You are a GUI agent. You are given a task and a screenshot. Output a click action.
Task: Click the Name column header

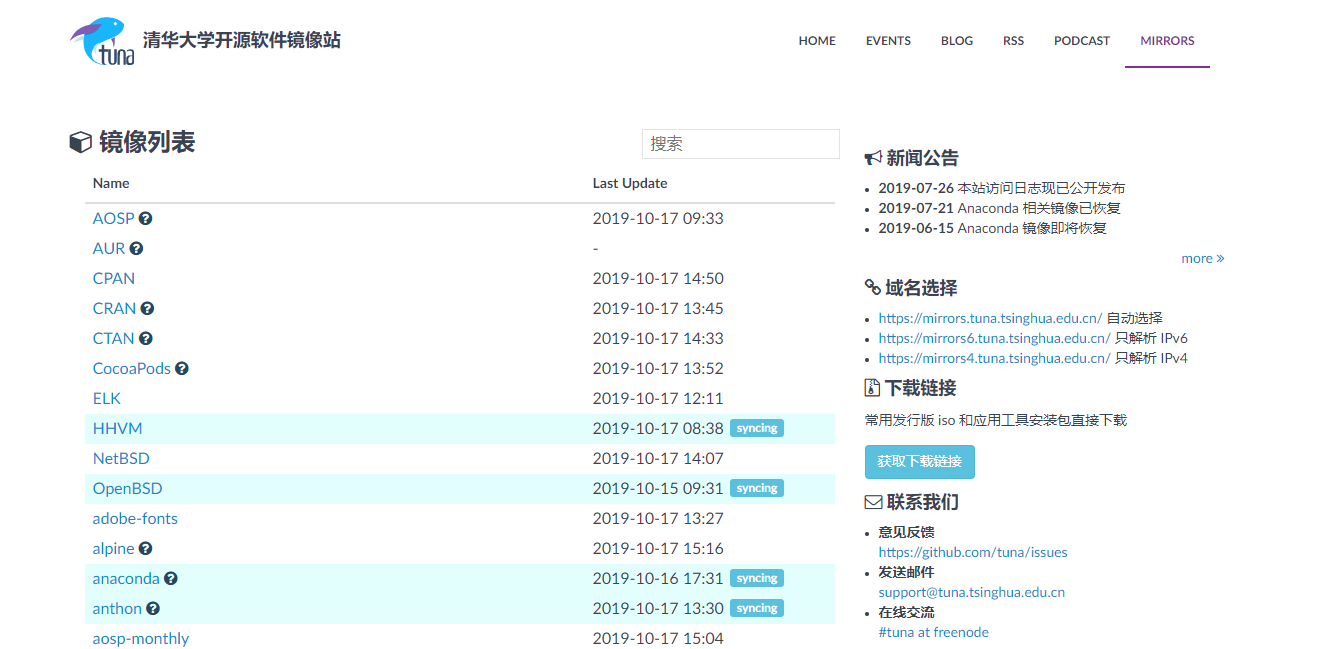[111, 183]
